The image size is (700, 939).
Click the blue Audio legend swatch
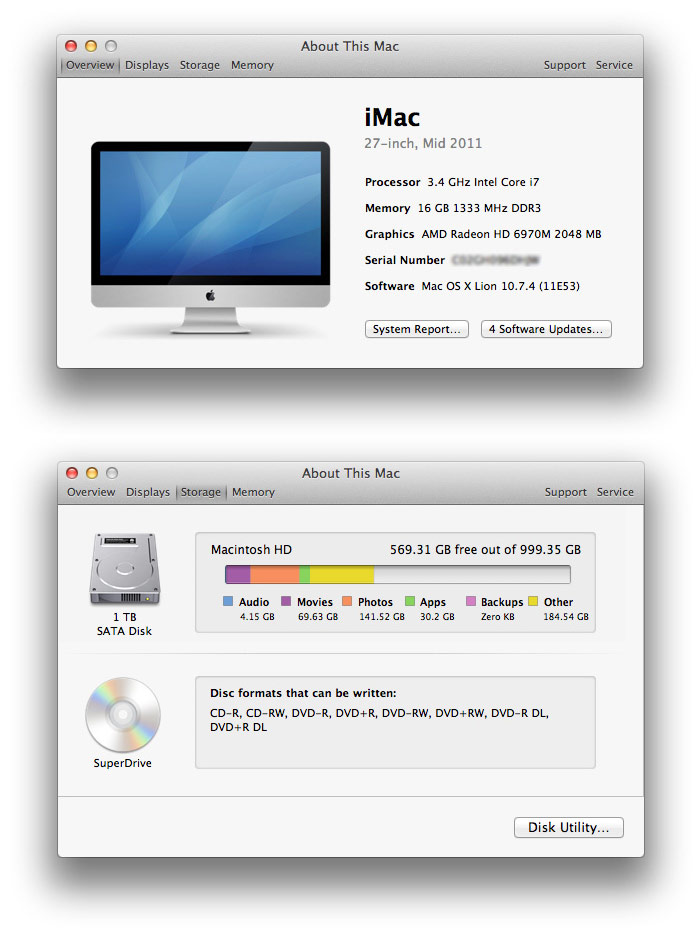[228, 601]
